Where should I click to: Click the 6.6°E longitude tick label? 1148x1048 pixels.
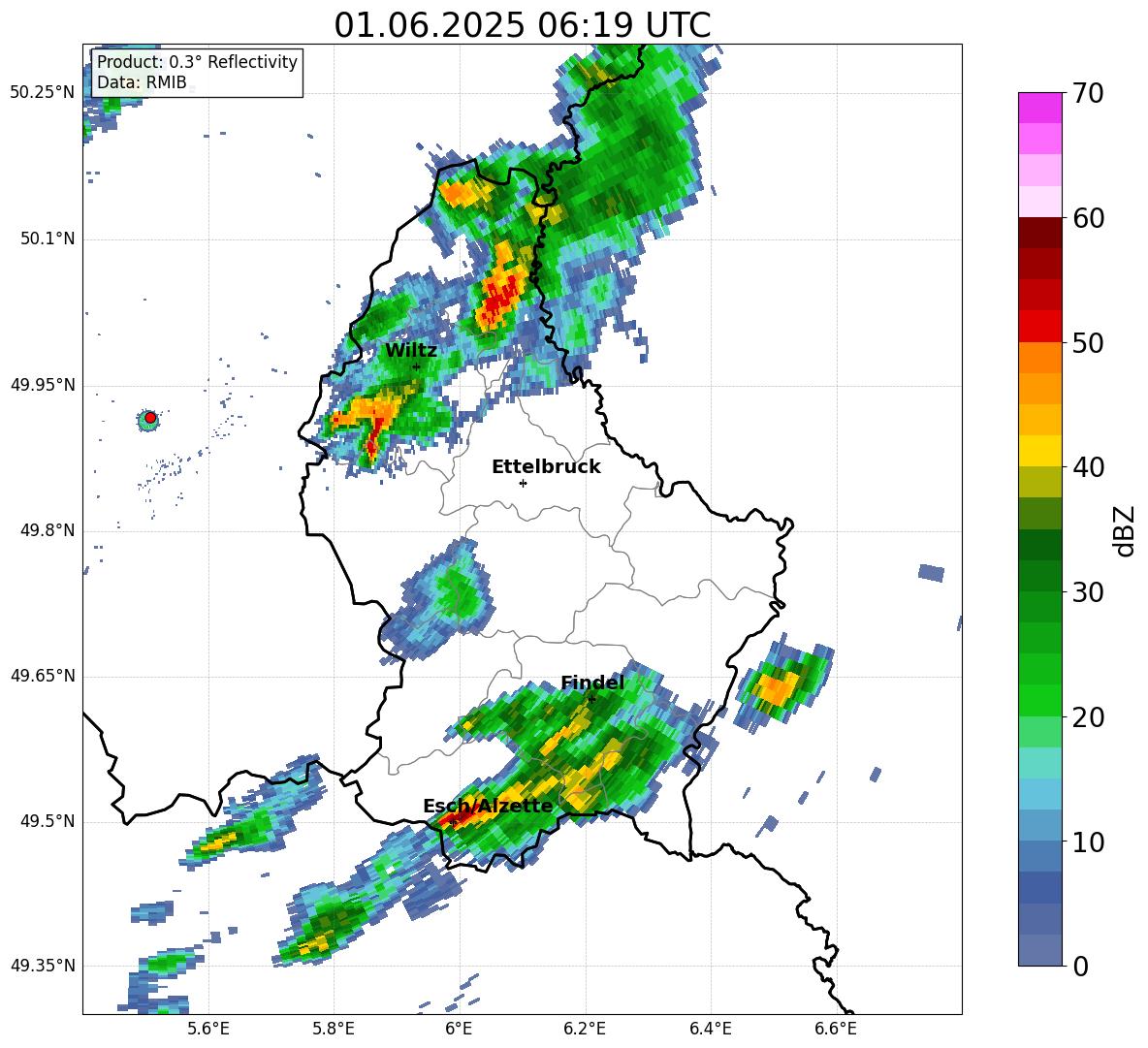point(836,1029)
